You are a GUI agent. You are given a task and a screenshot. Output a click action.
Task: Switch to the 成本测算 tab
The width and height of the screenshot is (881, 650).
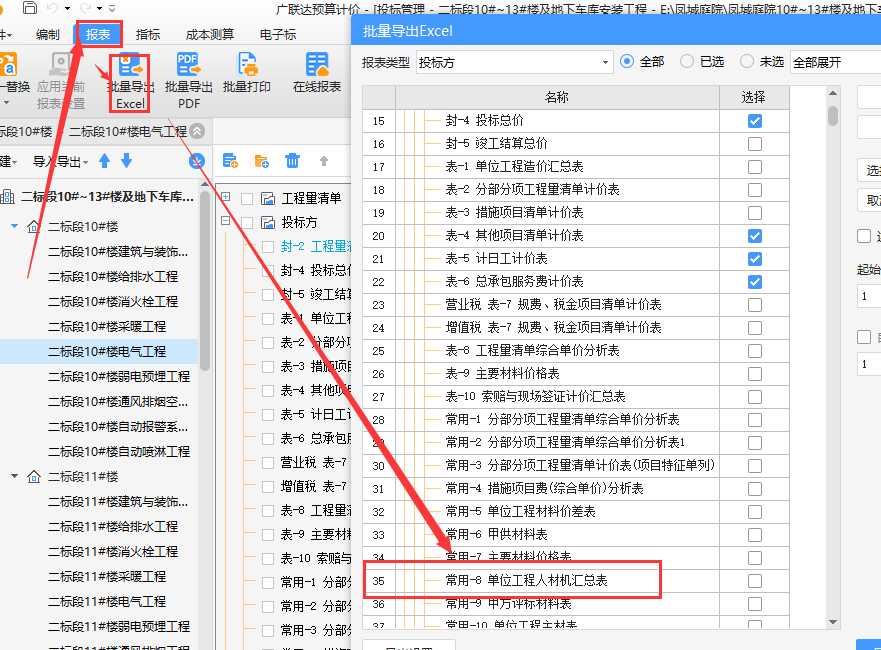pyautogui.click(x=210, y=35)
